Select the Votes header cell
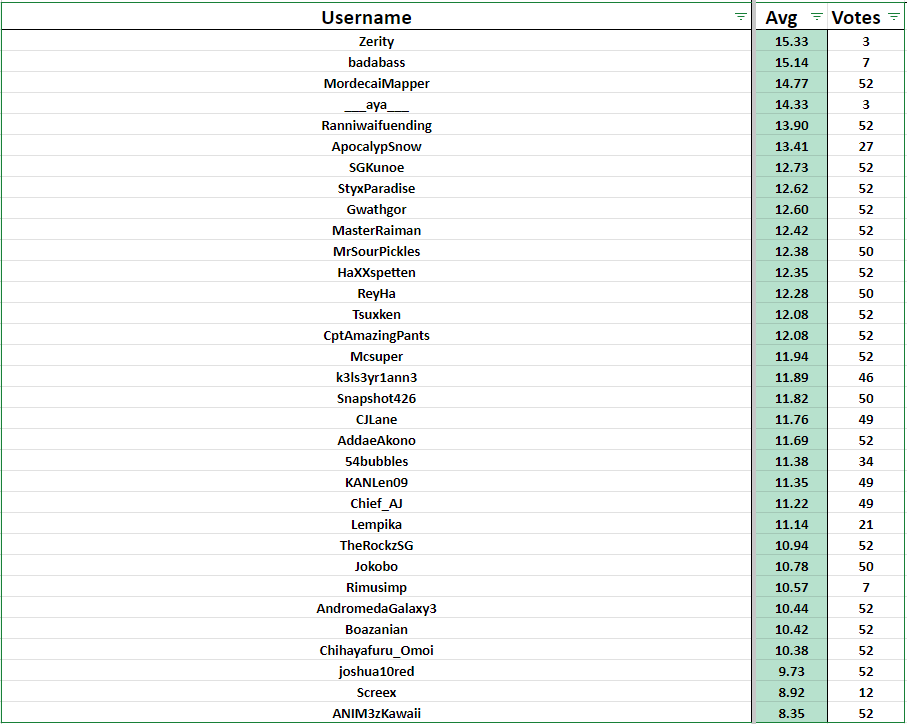Screen dimensions: 907x724 (856, 17)
